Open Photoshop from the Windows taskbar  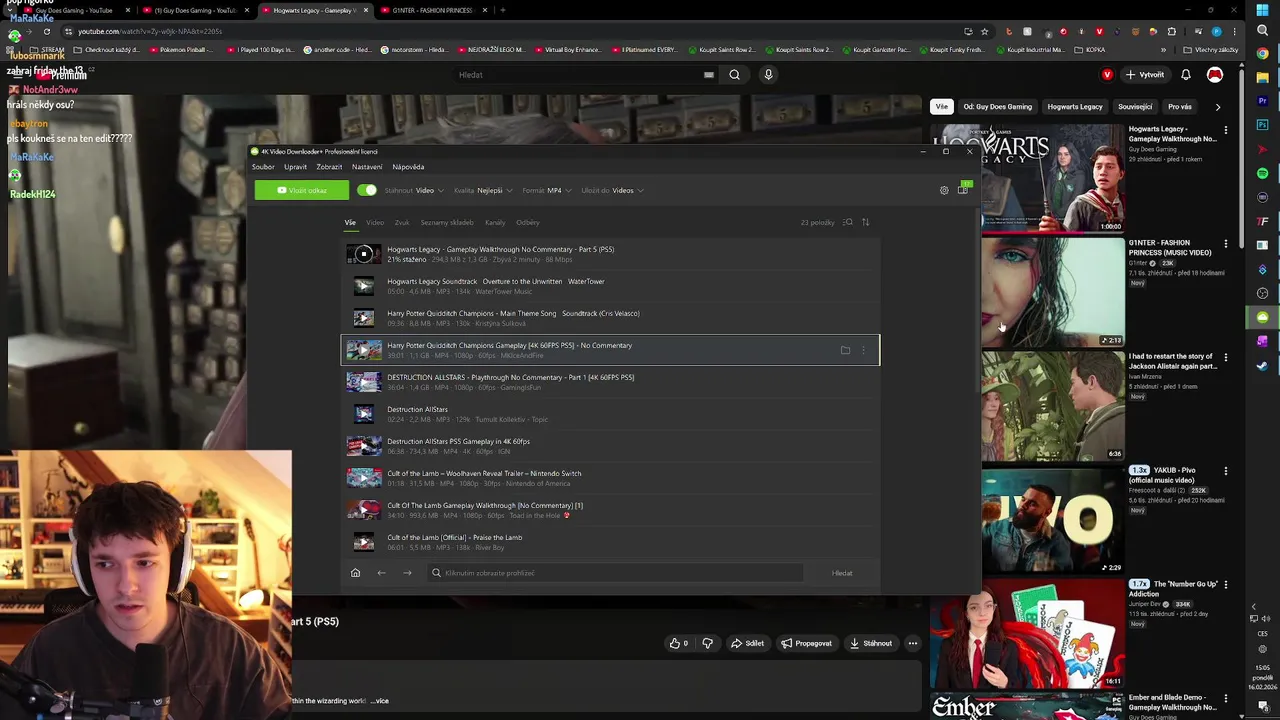[x=1263, y=125]
